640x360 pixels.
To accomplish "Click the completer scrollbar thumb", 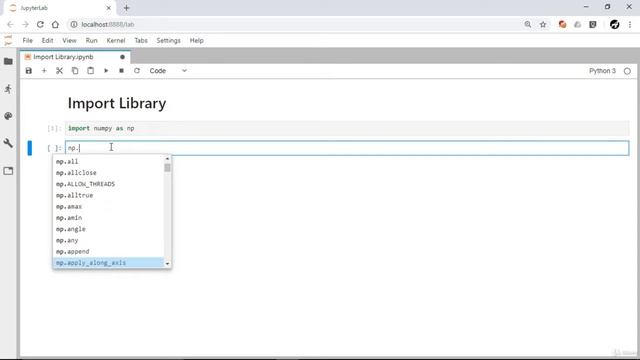I will [167, 168].
